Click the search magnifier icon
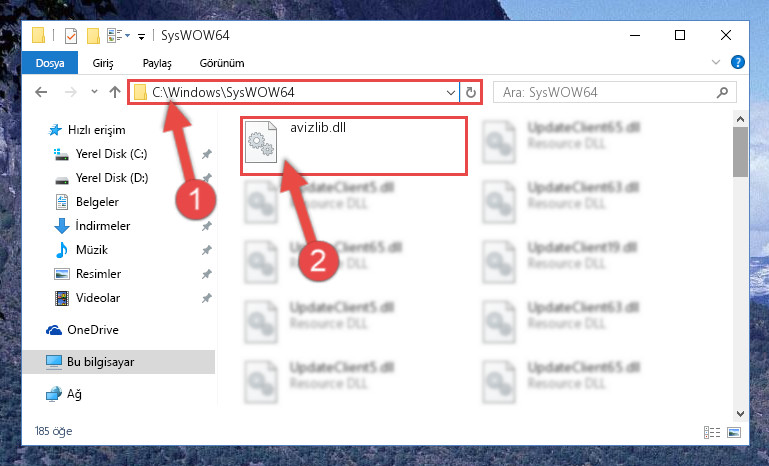Image resolution: width=769 pixels, height=466 pixels. pyautogui.click(x=722, y=92)
